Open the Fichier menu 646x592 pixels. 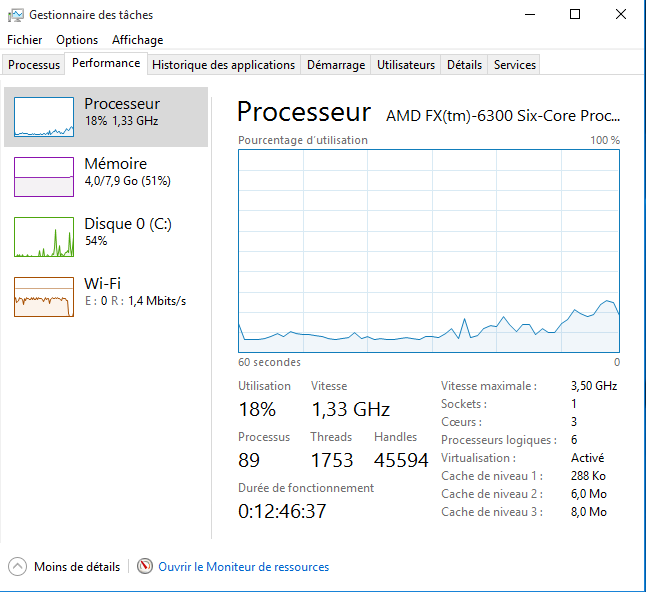tap(25, 40)
